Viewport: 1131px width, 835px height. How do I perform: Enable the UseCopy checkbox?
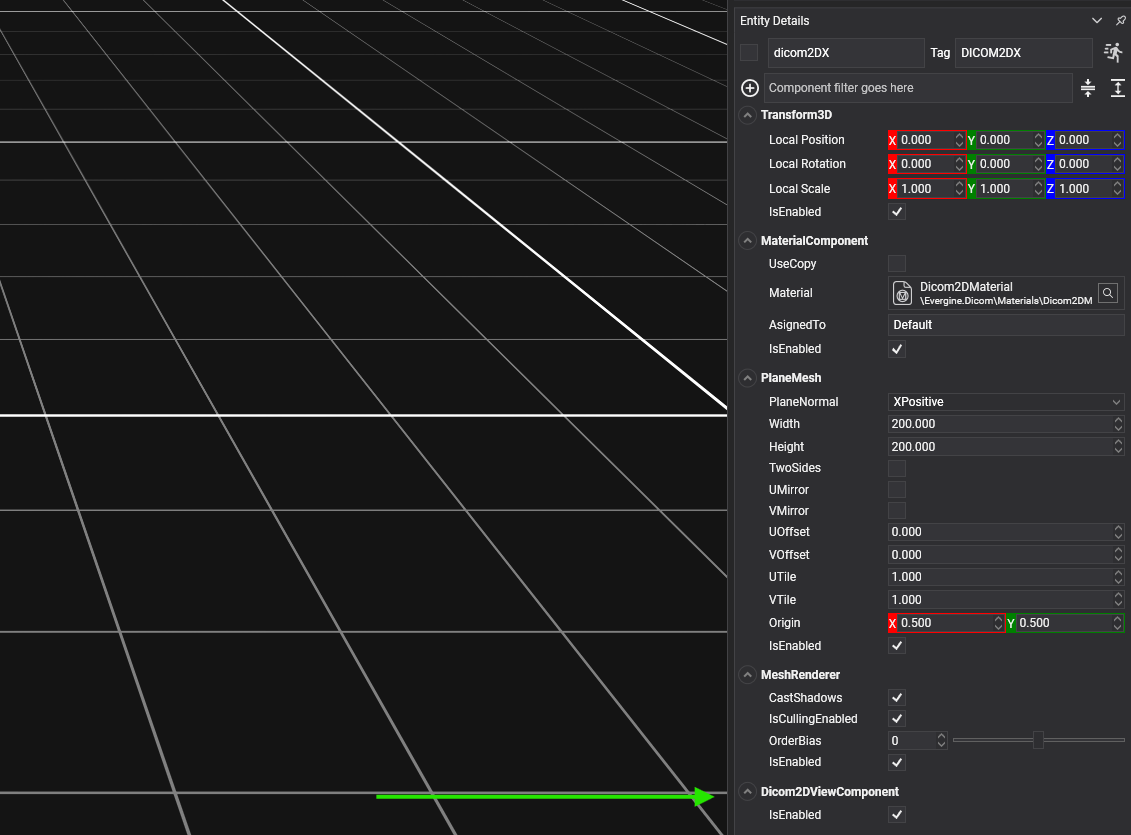click(897, 264)
